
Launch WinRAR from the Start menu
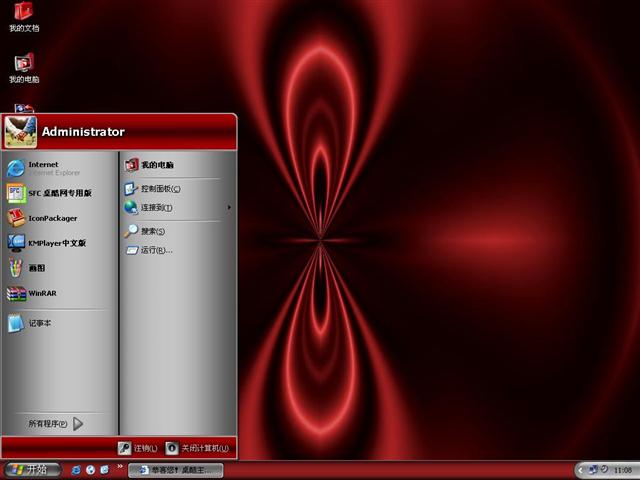pos(42,293)
